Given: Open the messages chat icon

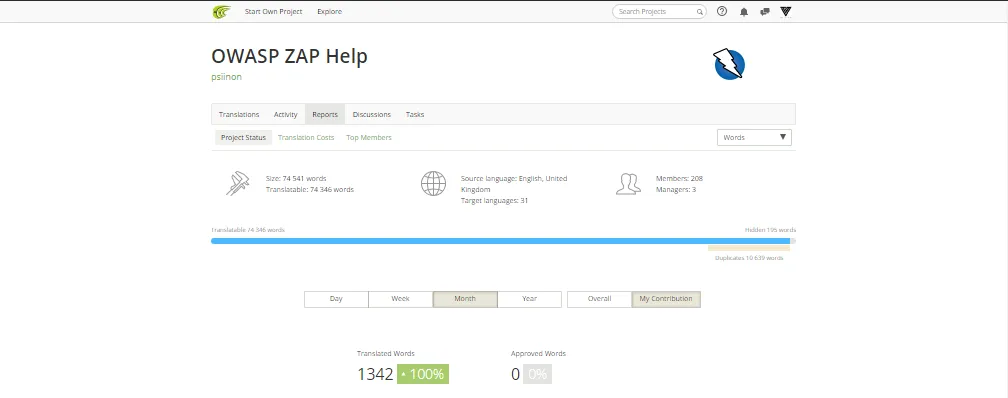Looking at the screenshot, I should (x=764, y=12).
